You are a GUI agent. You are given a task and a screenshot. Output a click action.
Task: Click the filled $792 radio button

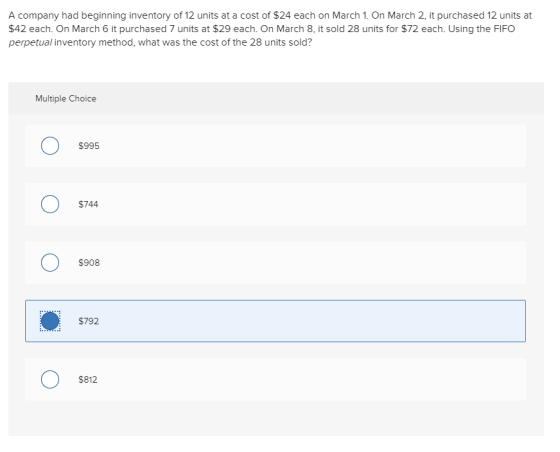[x=50, y=321]
